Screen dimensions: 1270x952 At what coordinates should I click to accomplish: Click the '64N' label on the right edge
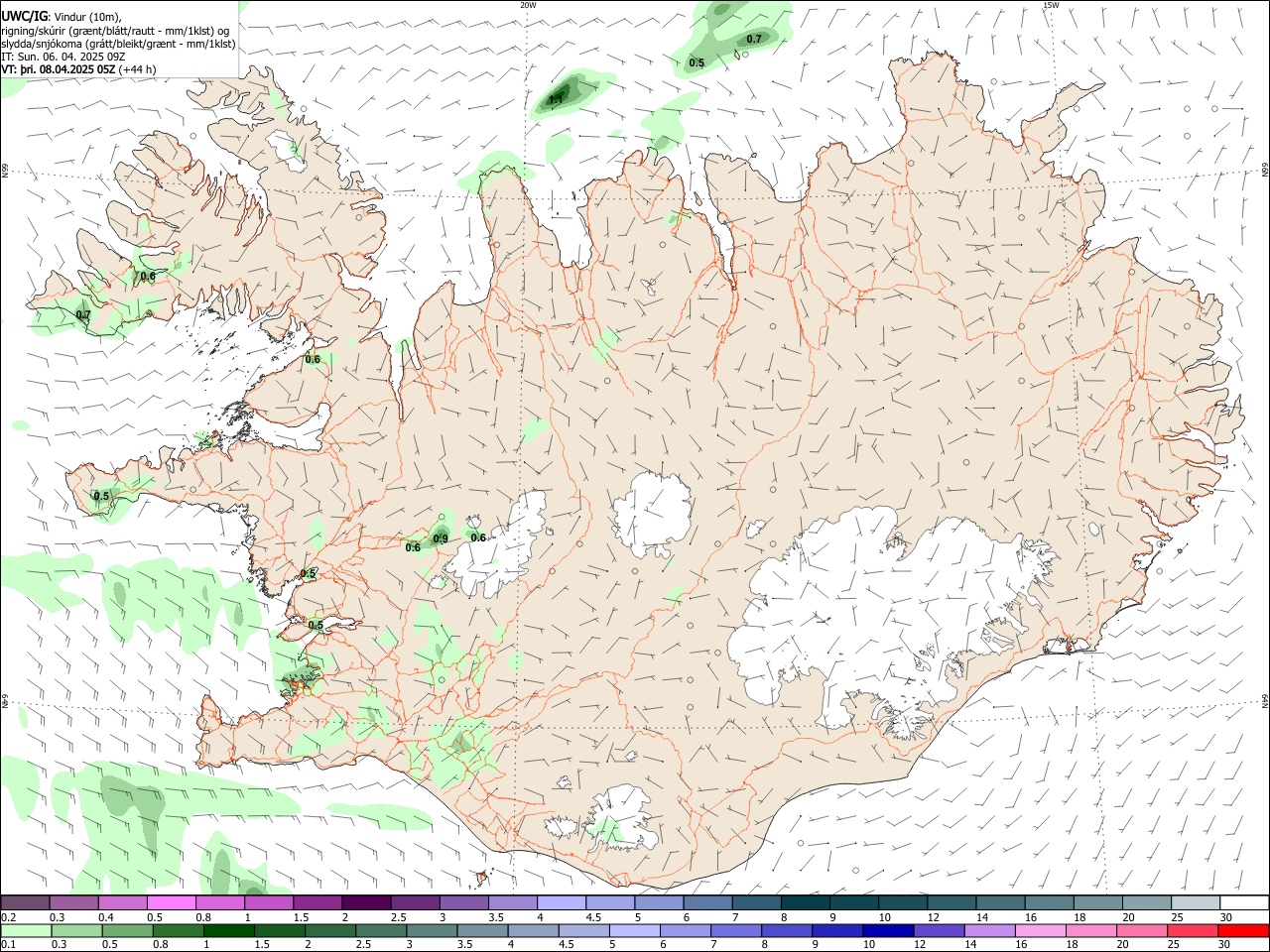pos(1265,700)
